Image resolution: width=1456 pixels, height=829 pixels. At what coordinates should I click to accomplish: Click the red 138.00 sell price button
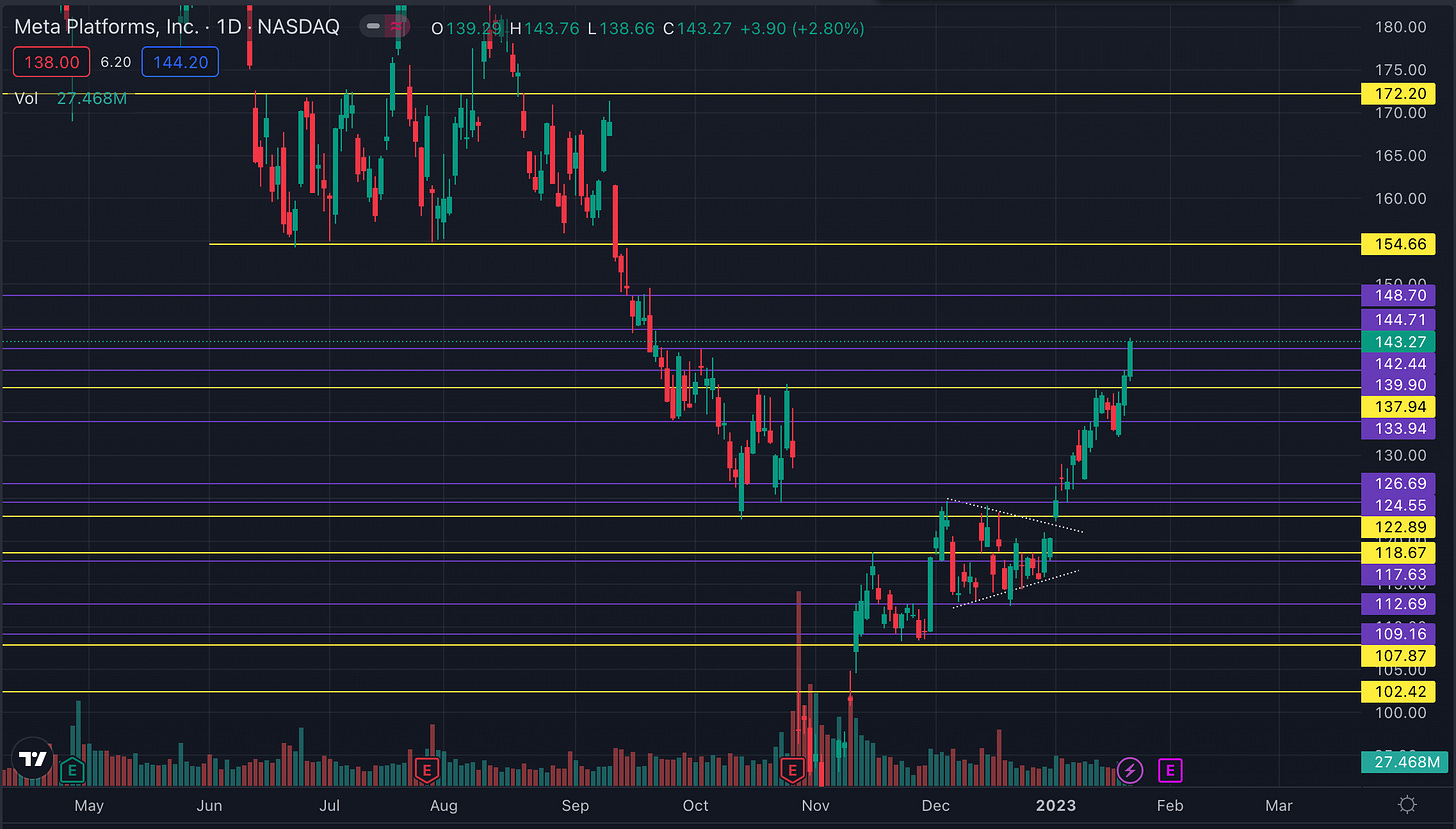pos(53,62)
